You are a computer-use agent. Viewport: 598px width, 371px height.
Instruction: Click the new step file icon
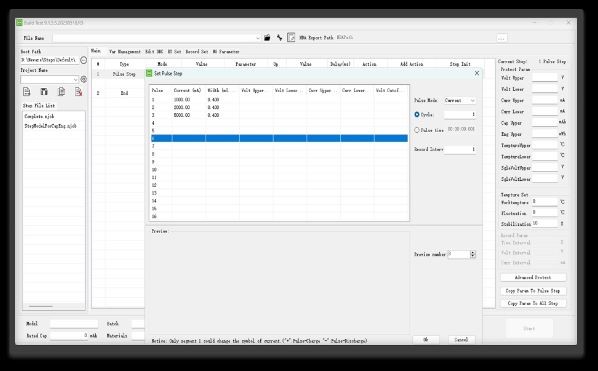click(x=27, y=92)
